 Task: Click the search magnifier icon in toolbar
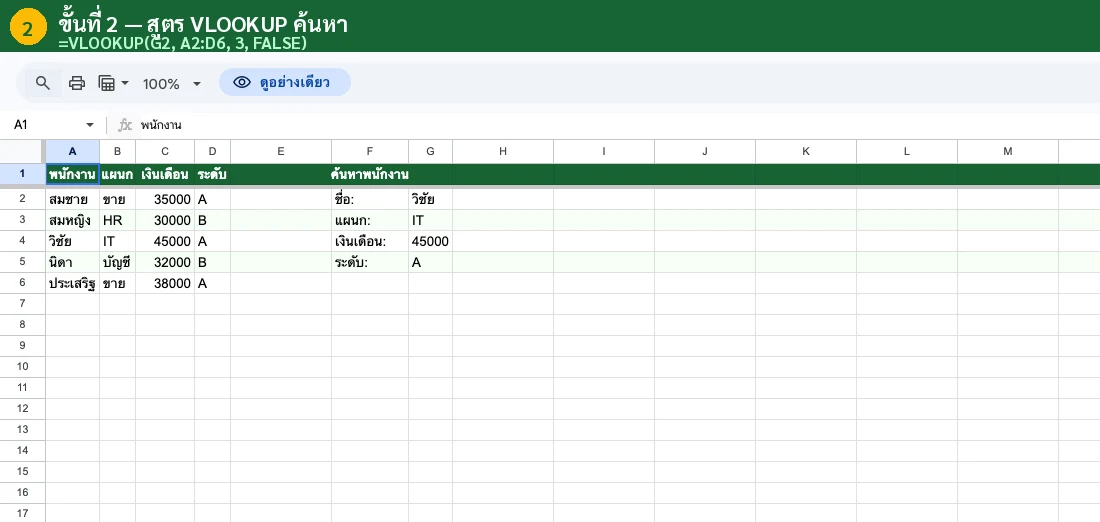coord(43,83)
